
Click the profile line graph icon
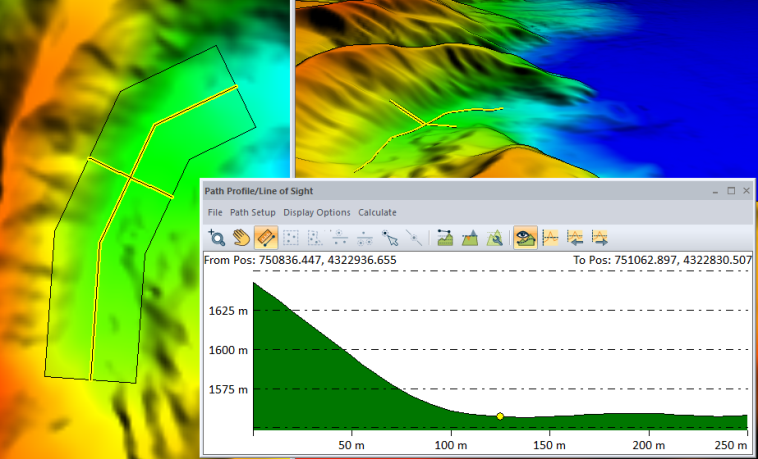[550, 238]
